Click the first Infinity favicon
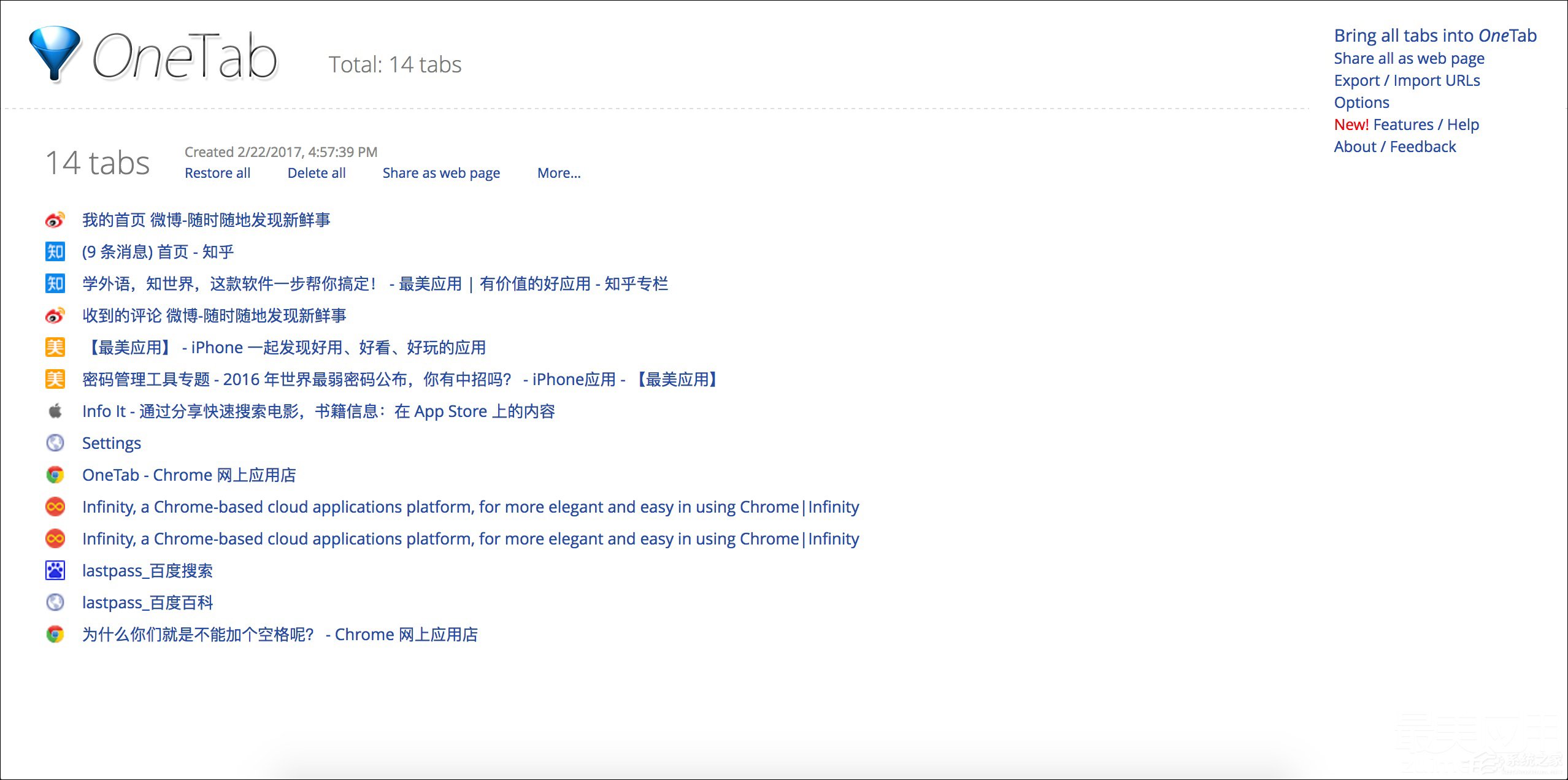 (x=55, y=507)
